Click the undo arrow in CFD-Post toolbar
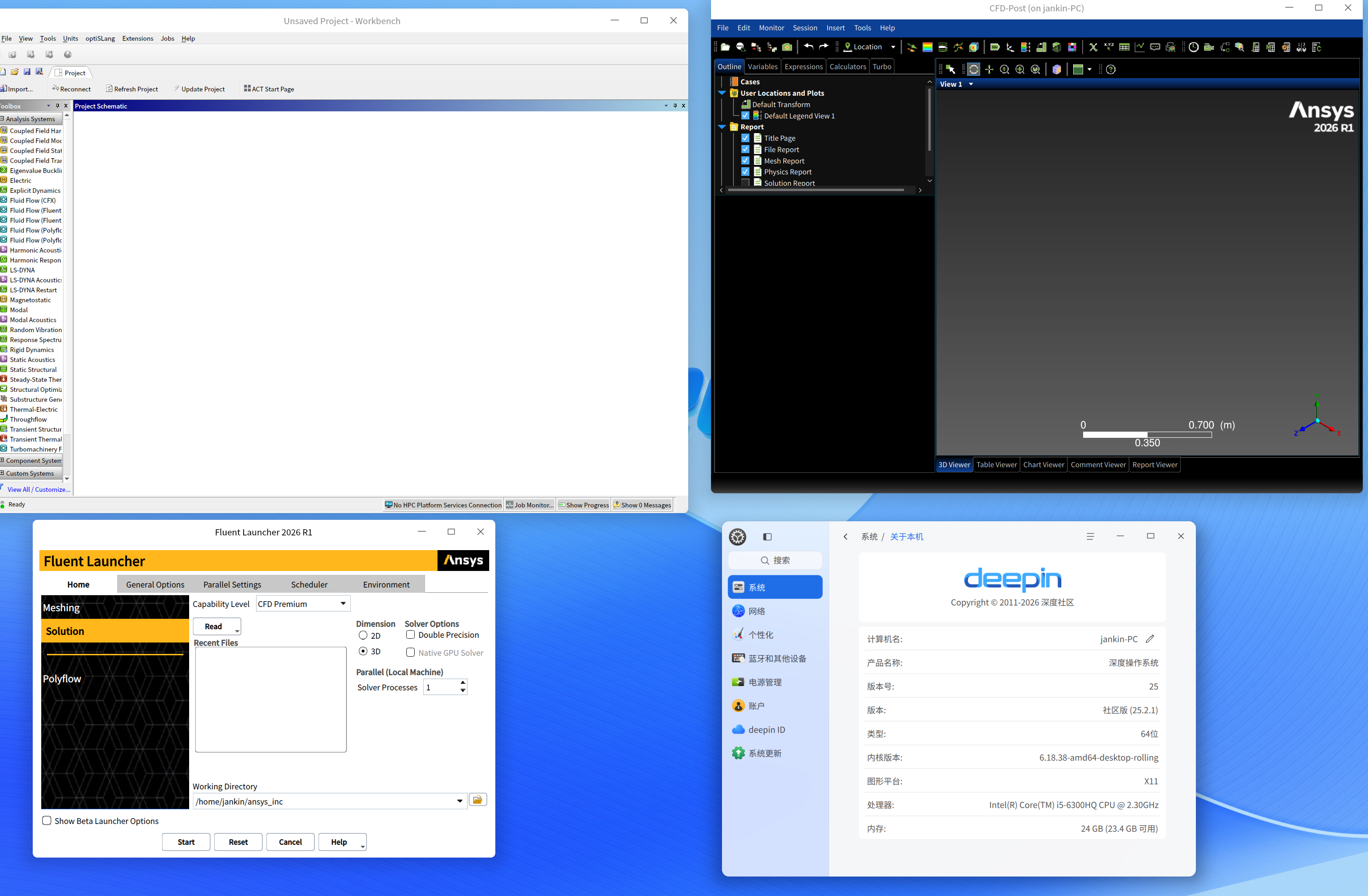Viewport: 1368px width, 896px height. pyautogui.click(x=808, y=46)
